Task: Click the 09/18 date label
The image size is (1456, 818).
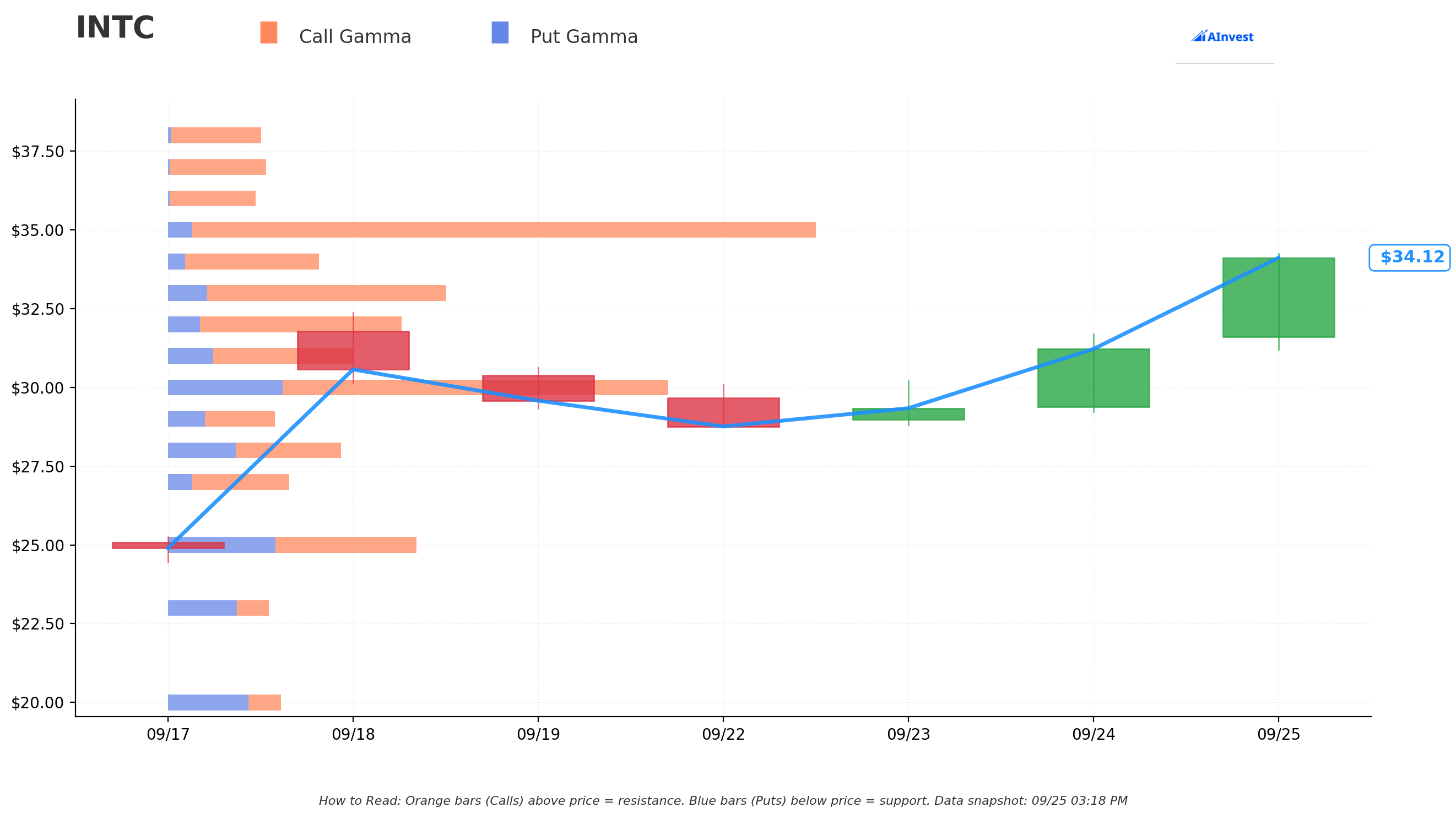Action: click(353, 734)
